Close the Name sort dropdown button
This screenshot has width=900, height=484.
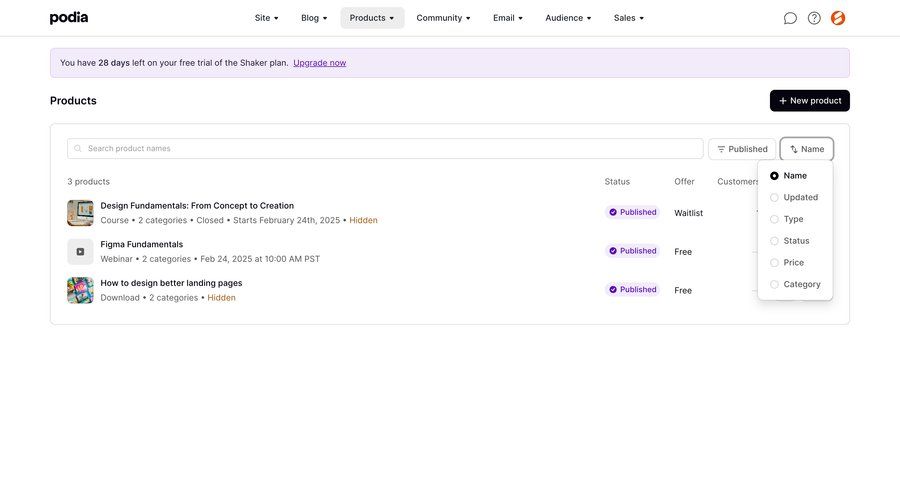pos(806,149)
